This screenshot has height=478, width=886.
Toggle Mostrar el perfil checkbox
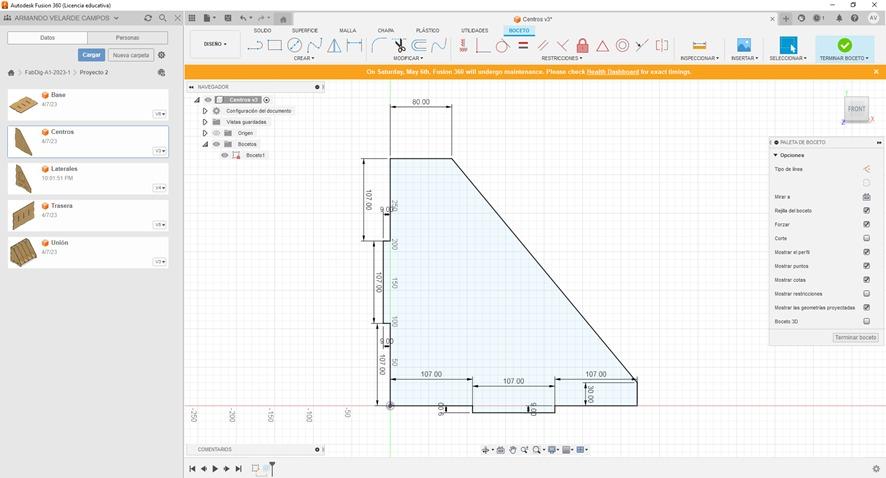[x=866, y=252]
